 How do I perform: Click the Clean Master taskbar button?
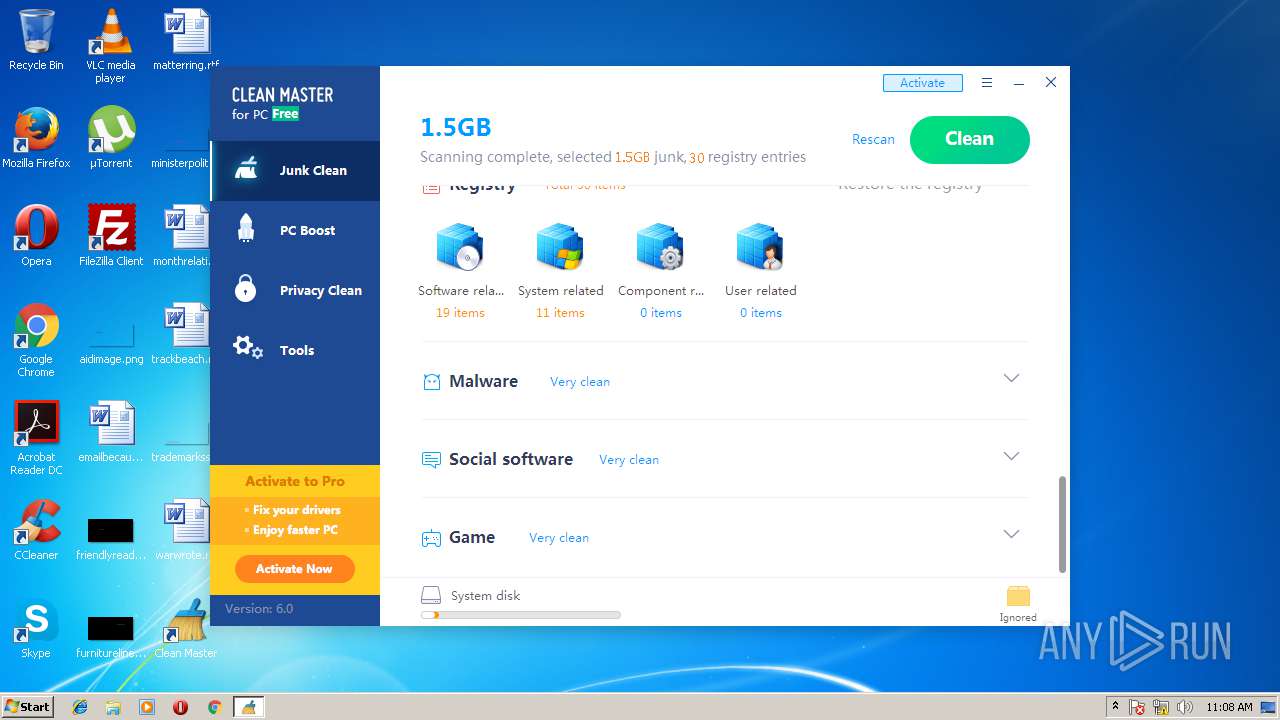pos(248,707)
